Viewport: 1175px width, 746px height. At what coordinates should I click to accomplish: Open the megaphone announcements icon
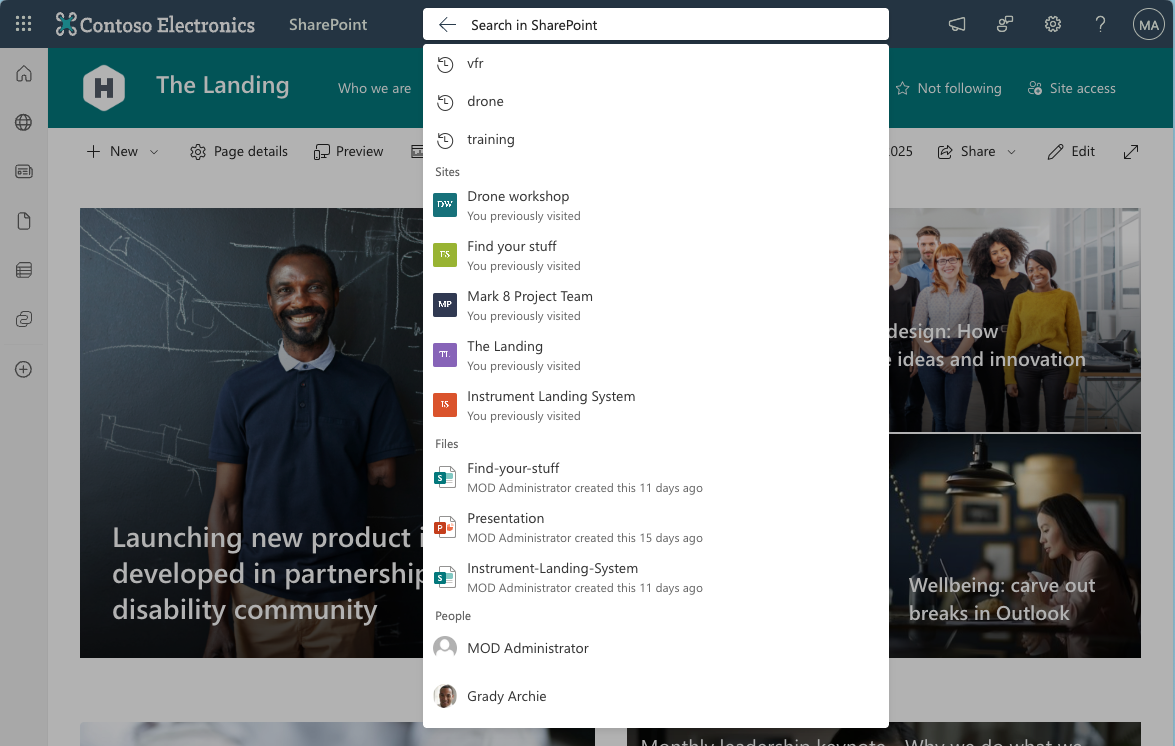point(957,25)
